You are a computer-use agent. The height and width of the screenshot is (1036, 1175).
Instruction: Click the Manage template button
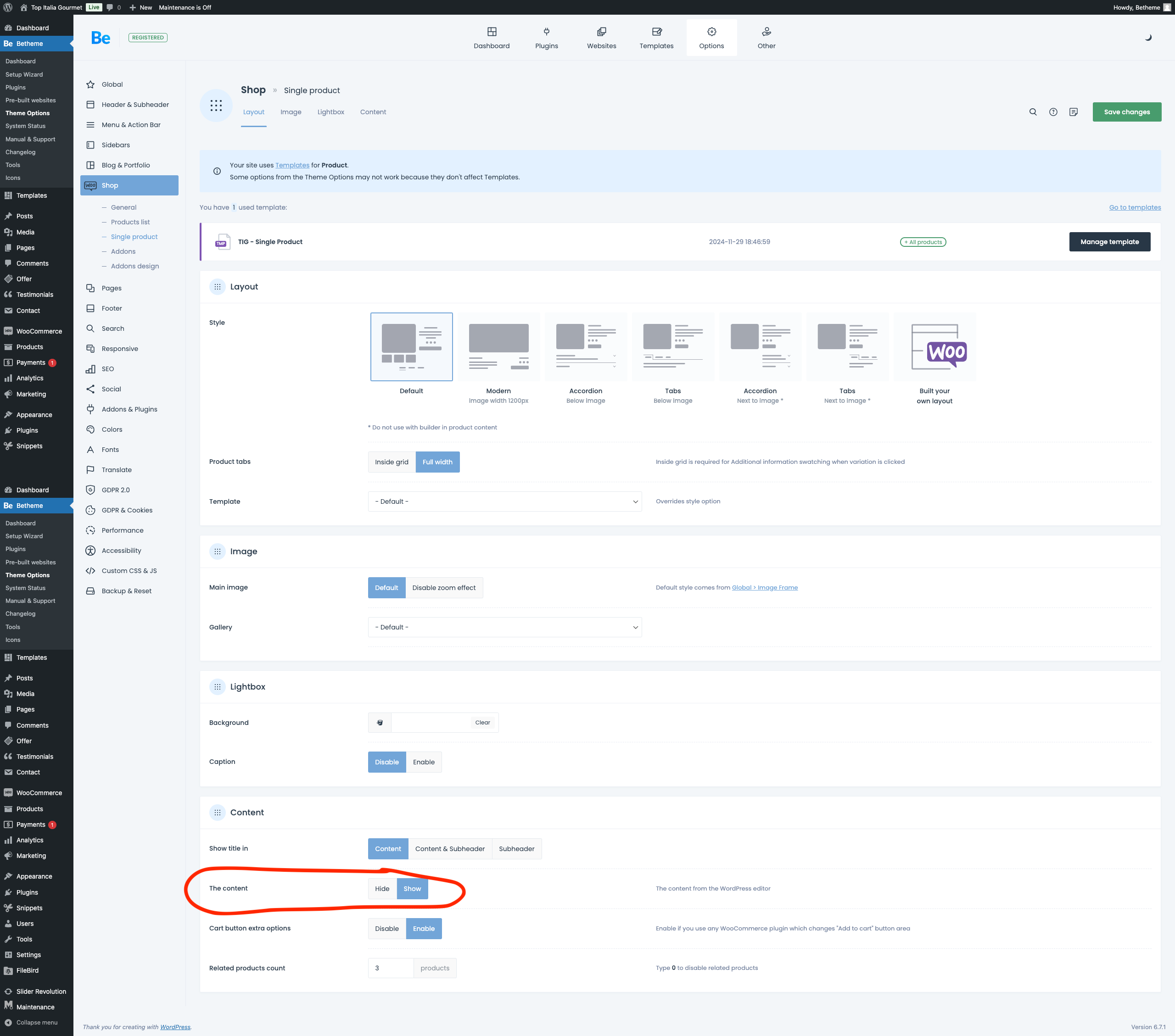[1109, 242]
